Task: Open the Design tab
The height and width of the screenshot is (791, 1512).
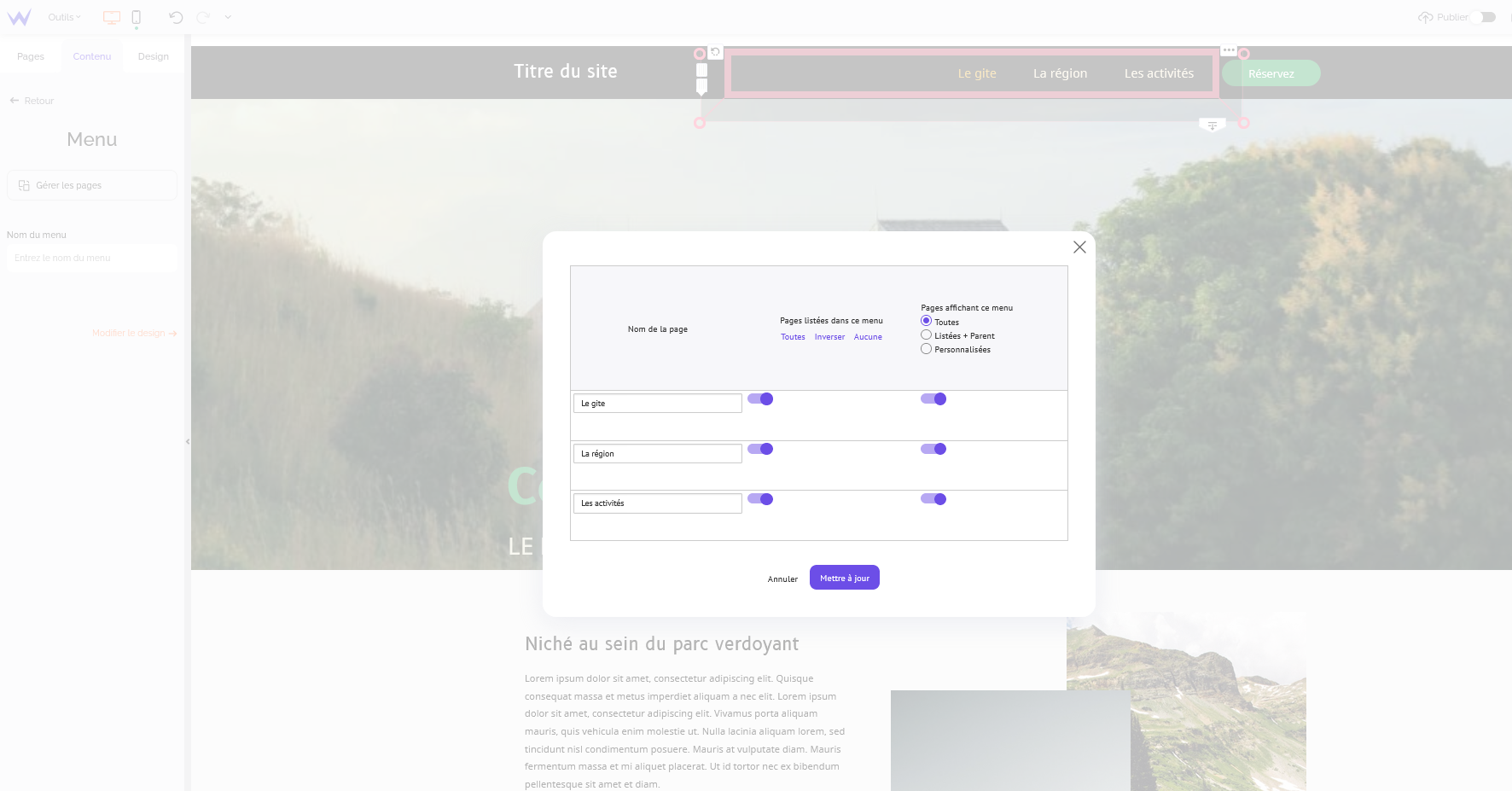Action: [154, 56]
